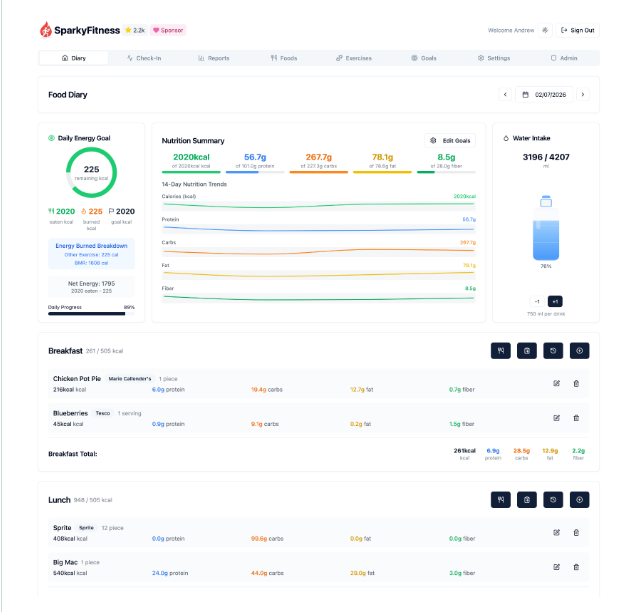632x612 pixels.
Task: Delete the Blueberries entry
Action: click(576, 418)
